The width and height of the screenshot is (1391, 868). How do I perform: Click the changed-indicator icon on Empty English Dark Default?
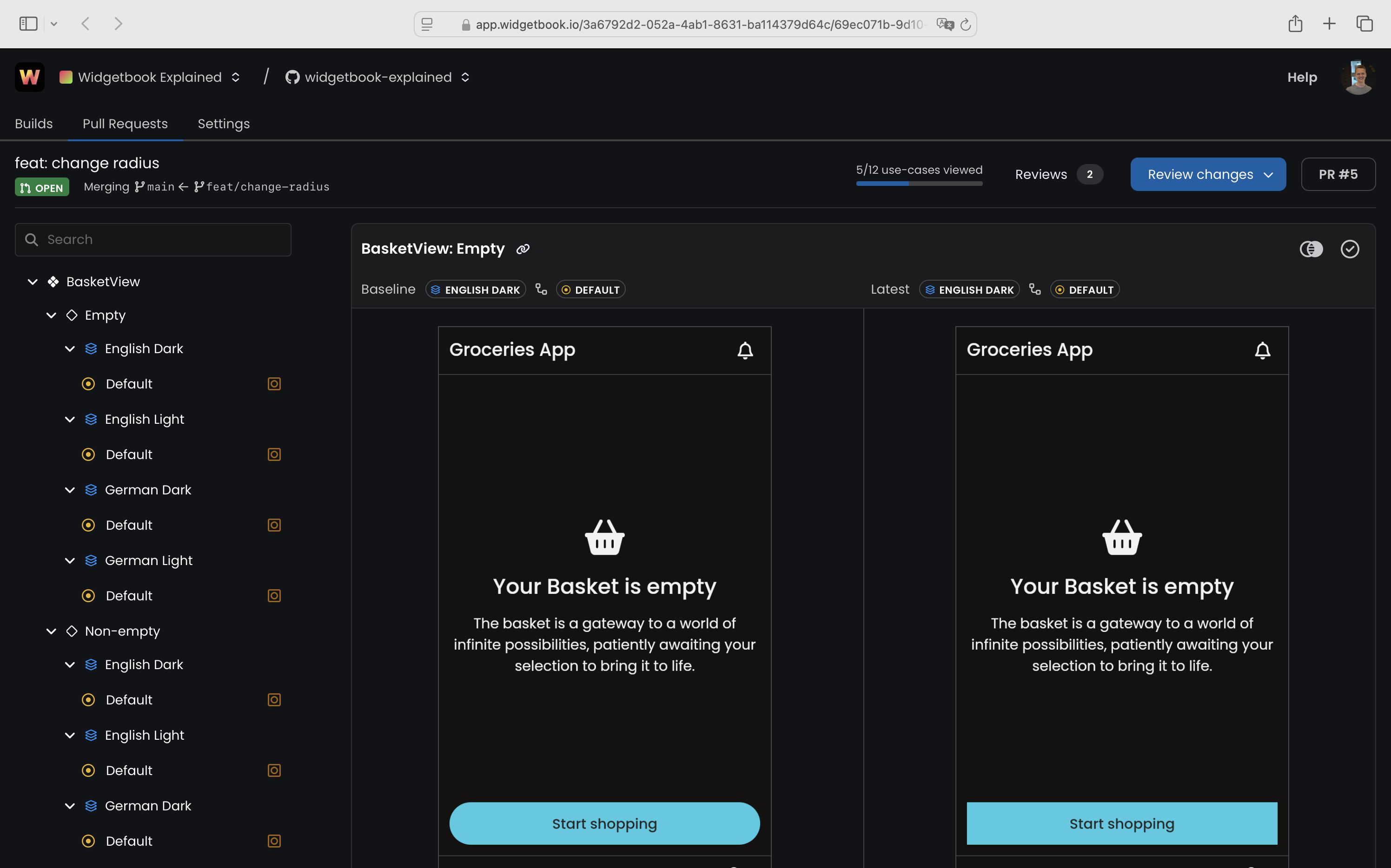tap(274, 384)
